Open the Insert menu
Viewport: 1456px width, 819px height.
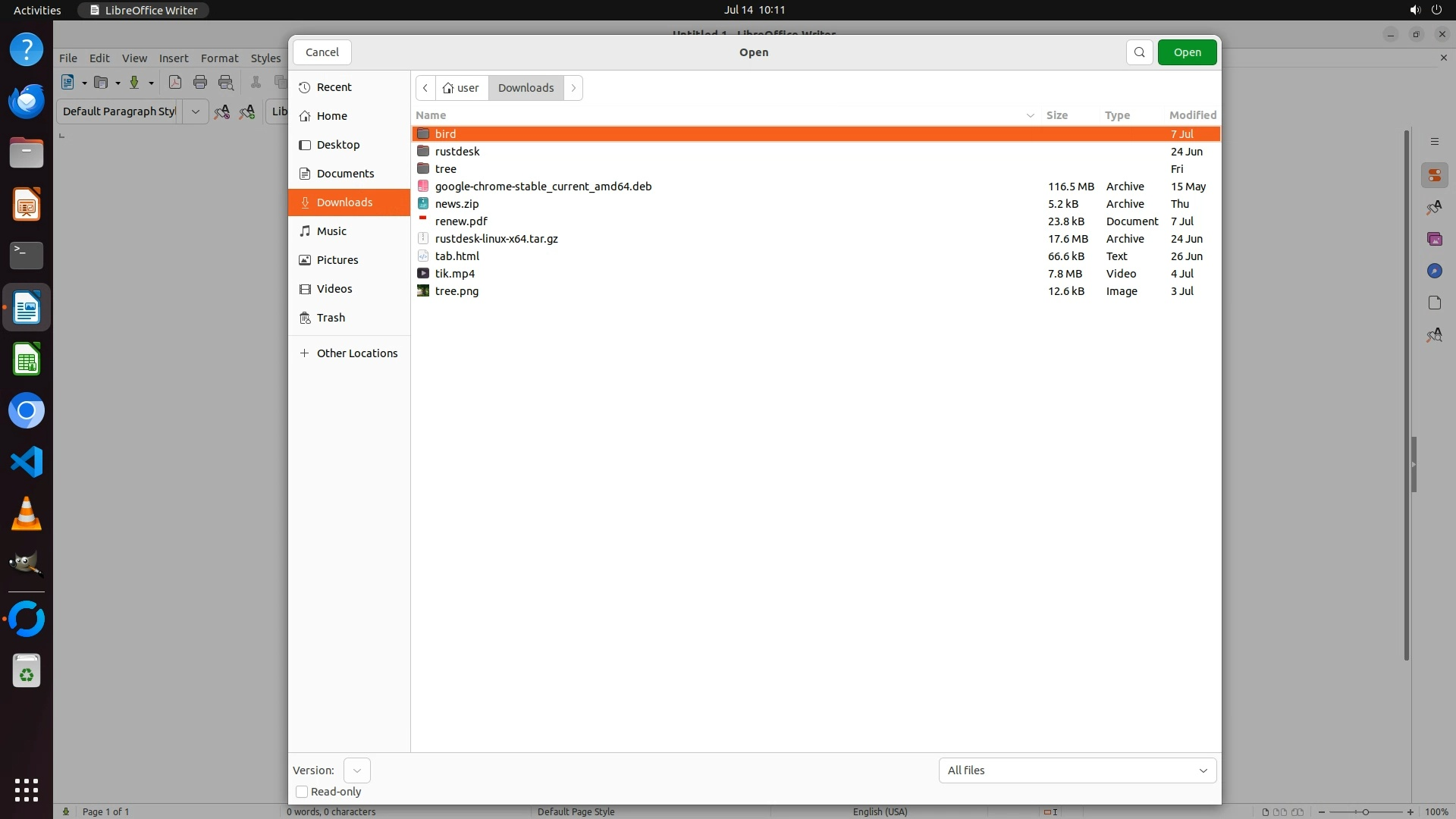[x=174, y=58]
